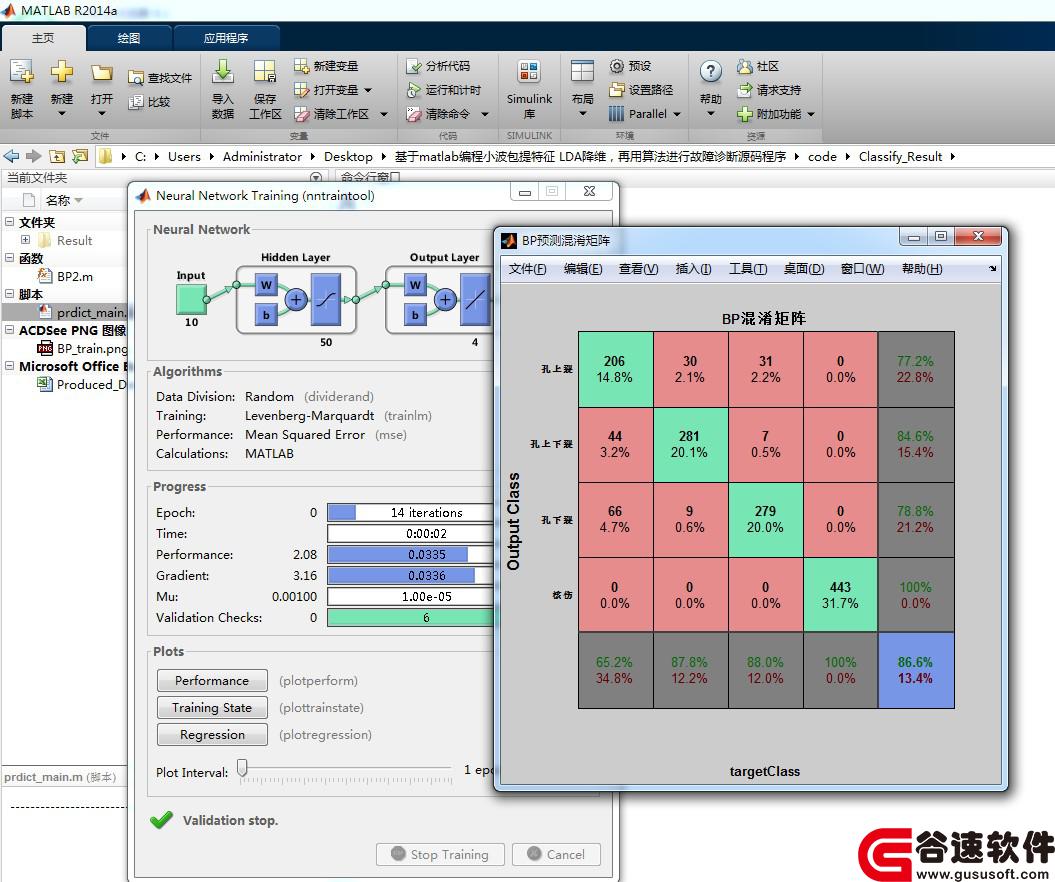
Task: Open 编辑(E) menu in confusion matrix window
Action: click(583, 269)
